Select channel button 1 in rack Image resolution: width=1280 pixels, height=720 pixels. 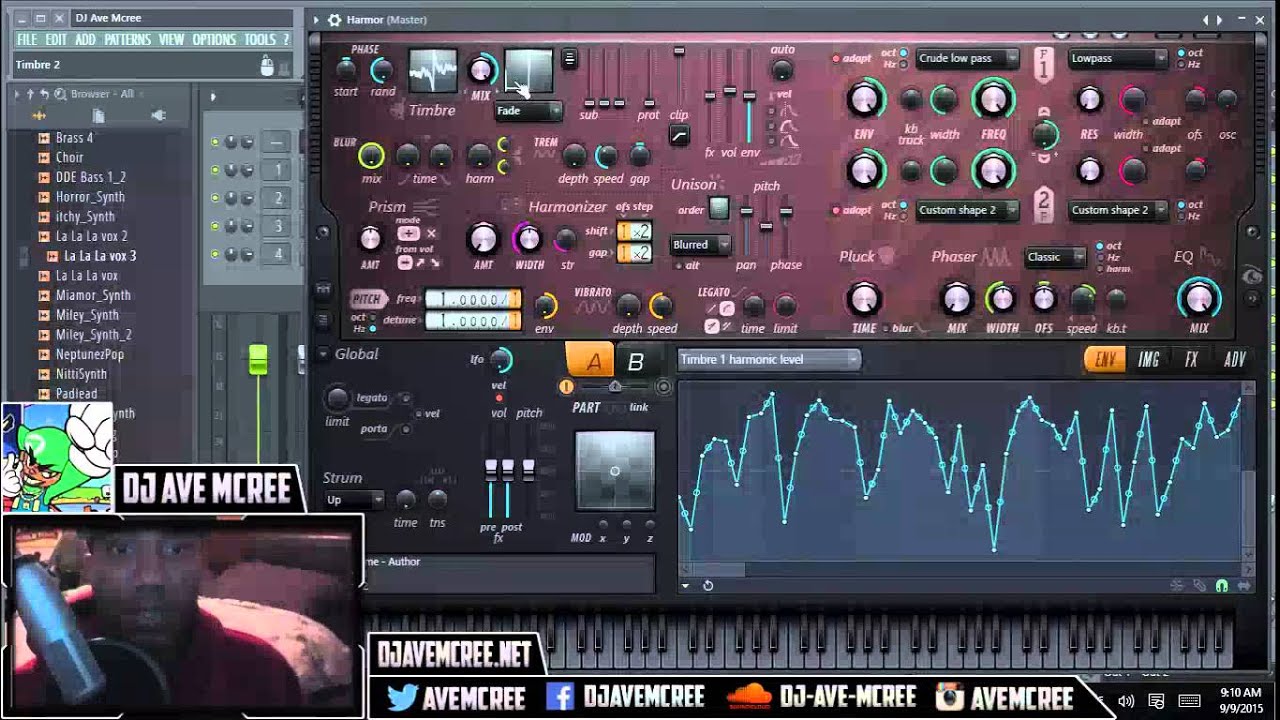click(x=278, y=170)
